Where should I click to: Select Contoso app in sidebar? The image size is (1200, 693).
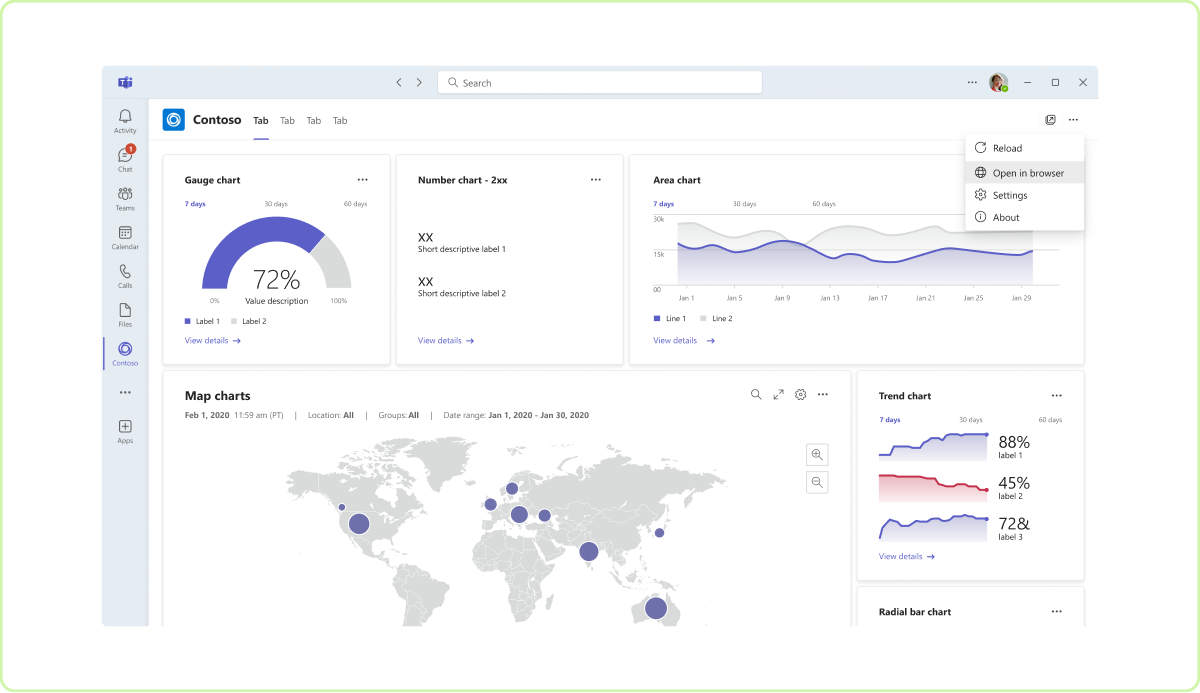[x=125, y=353]
